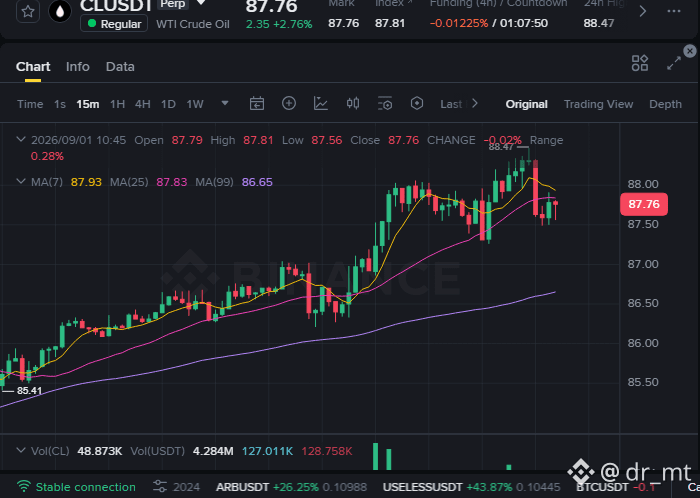Image resolution: width=700 pixels, height=498 pixels.
Task: Switch to the Data tab
Action: click(120, 66)
